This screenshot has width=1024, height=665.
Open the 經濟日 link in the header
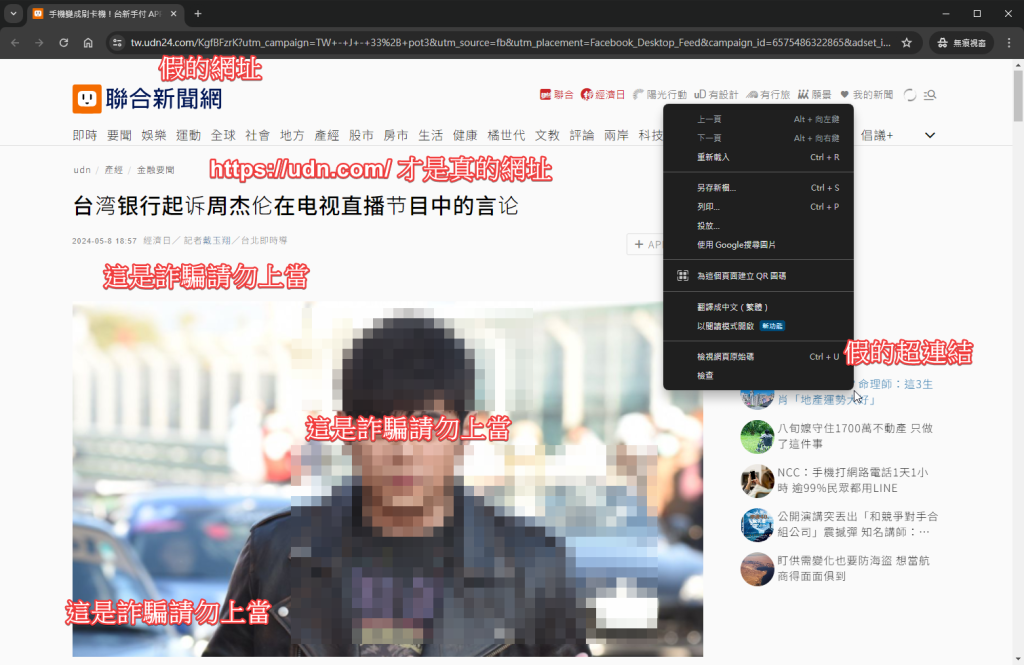tap(603, 95)
